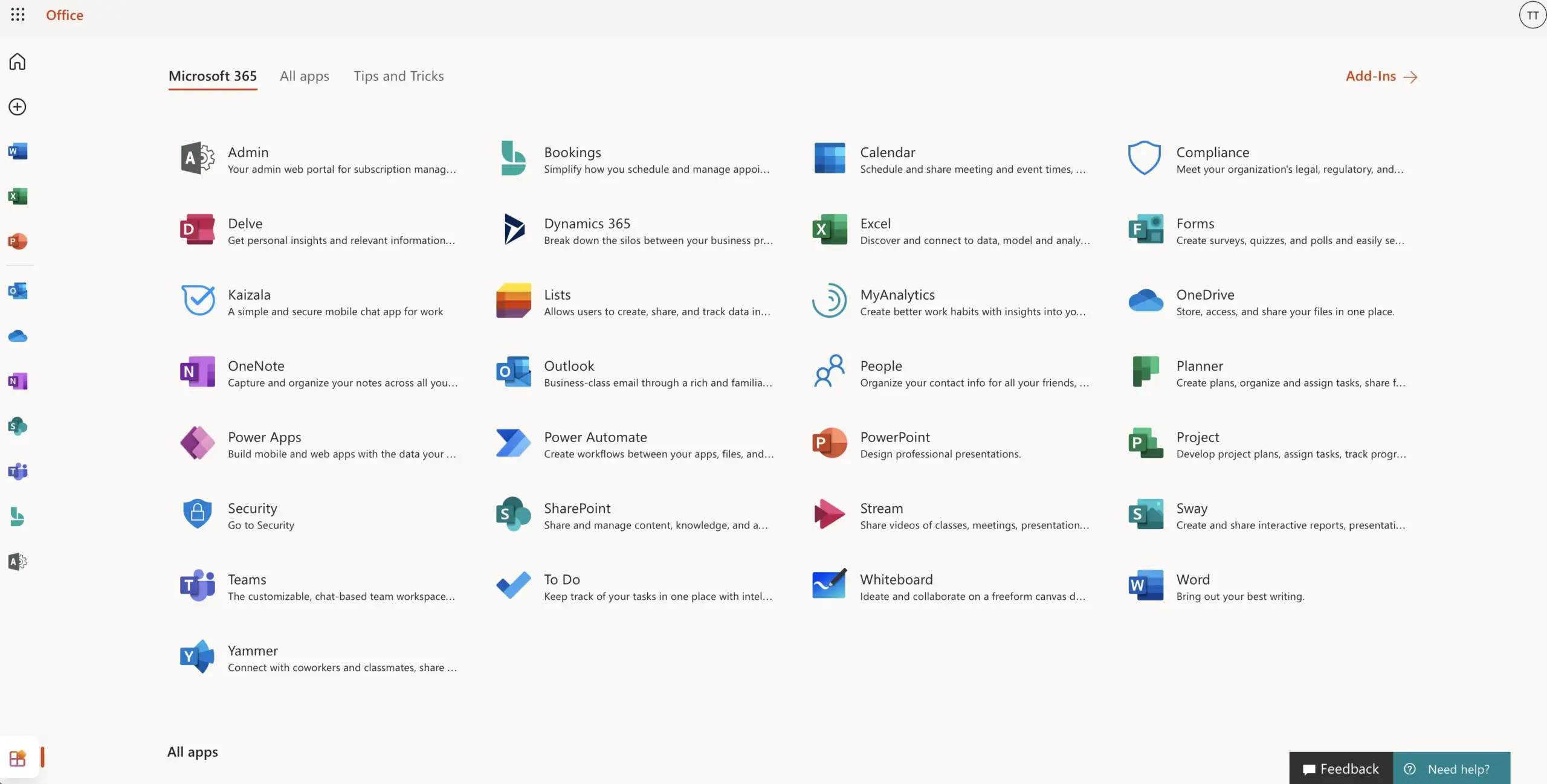This screenshot has width=1547, height=784.
Task: Click the Power Automate icon
Action: point(514,443)
